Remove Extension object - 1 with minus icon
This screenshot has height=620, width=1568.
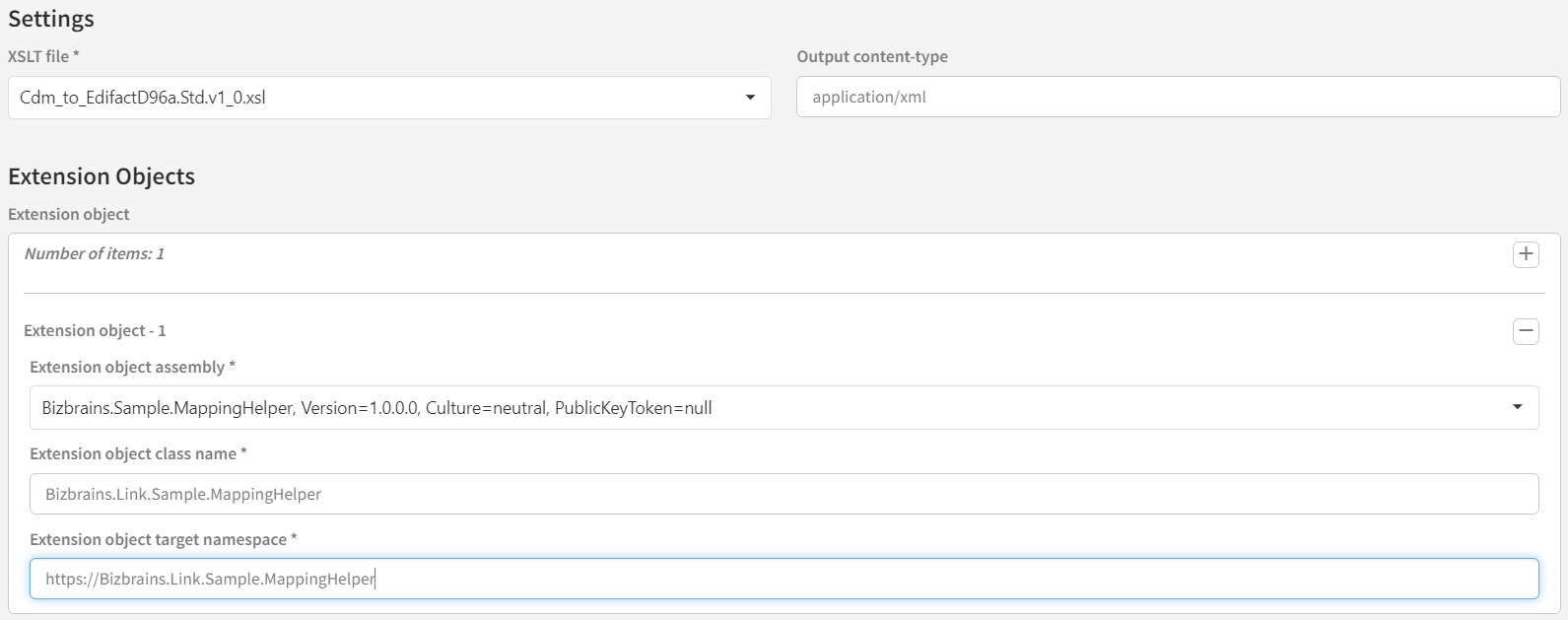tap(1526, 331)
